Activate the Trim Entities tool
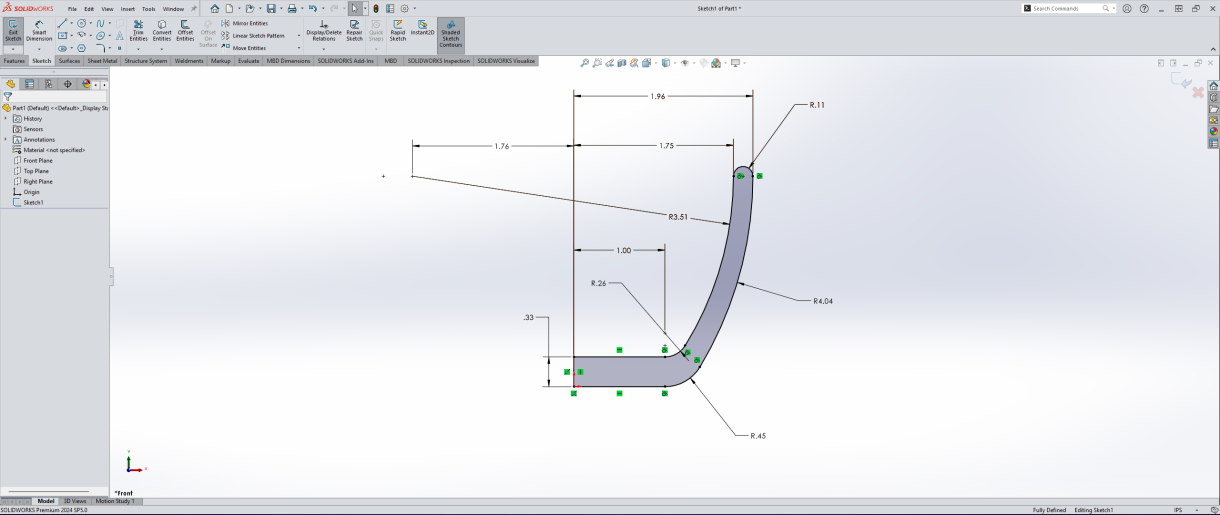Viewport: 1220px width, 515px height. tap(138, 31)
